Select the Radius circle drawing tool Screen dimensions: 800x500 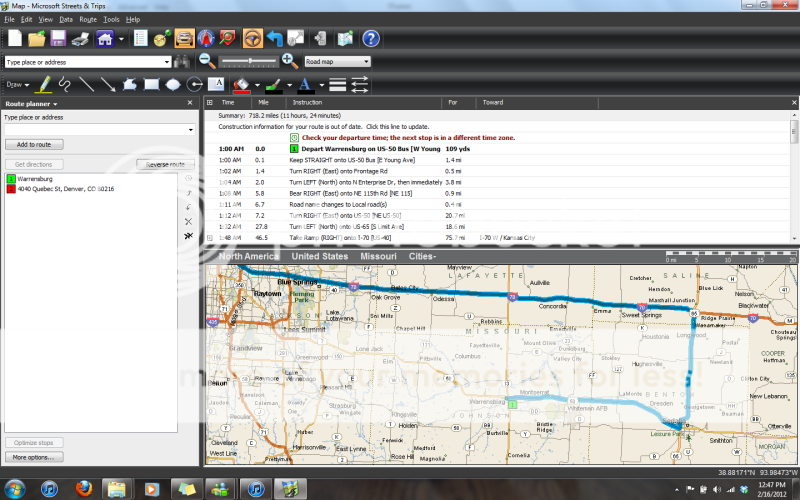click(x=194, y=84)
